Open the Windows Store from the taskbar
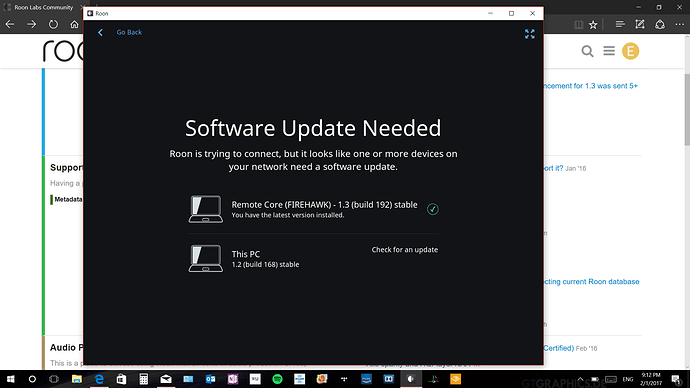Viewport: 690px width, 388px height. pyautogui.click(x=121, y=379)
